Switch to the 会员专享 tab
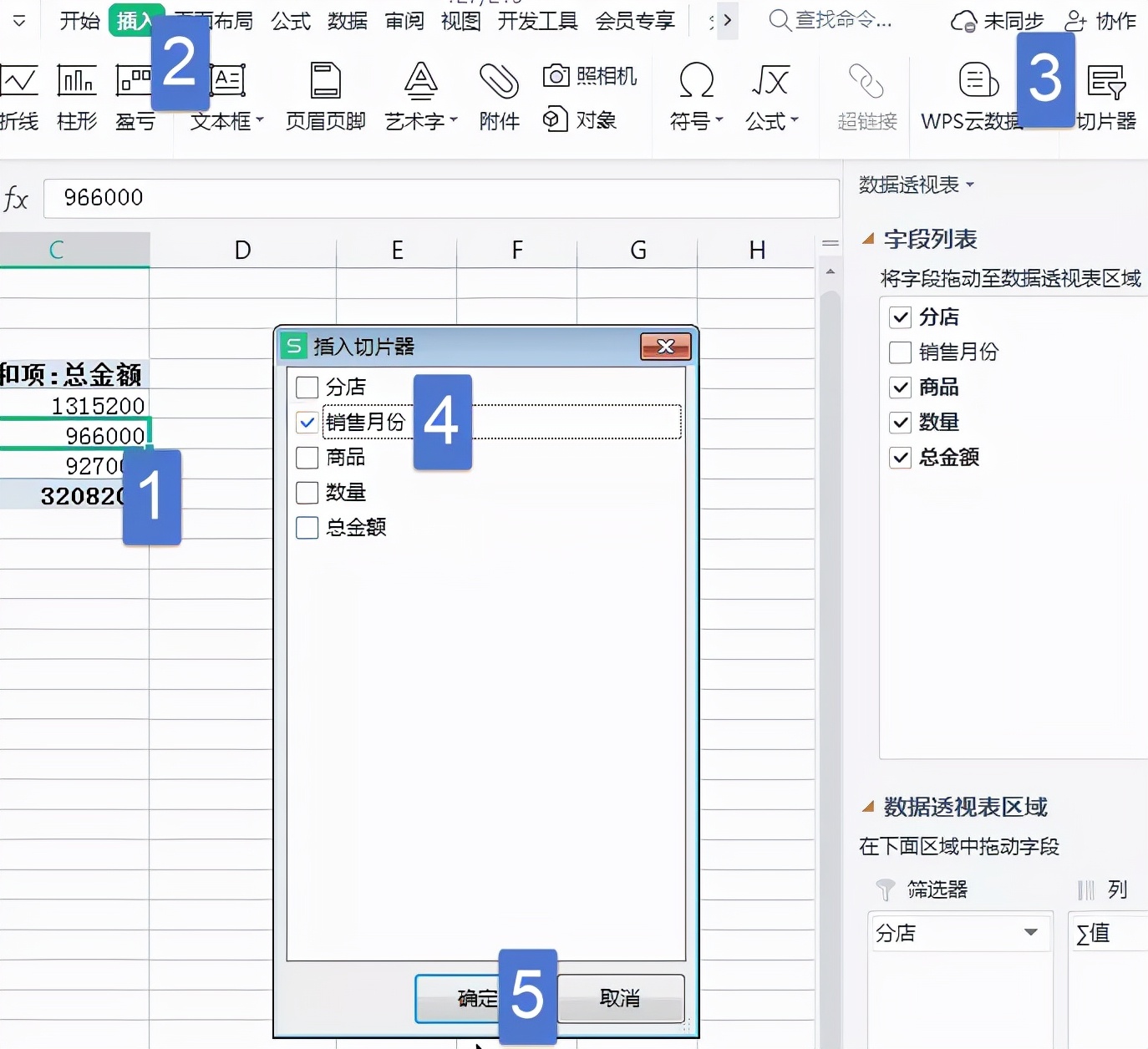Image resolution: width=1148 pixels, height=1049 pixels. click(x=635, y=21)
